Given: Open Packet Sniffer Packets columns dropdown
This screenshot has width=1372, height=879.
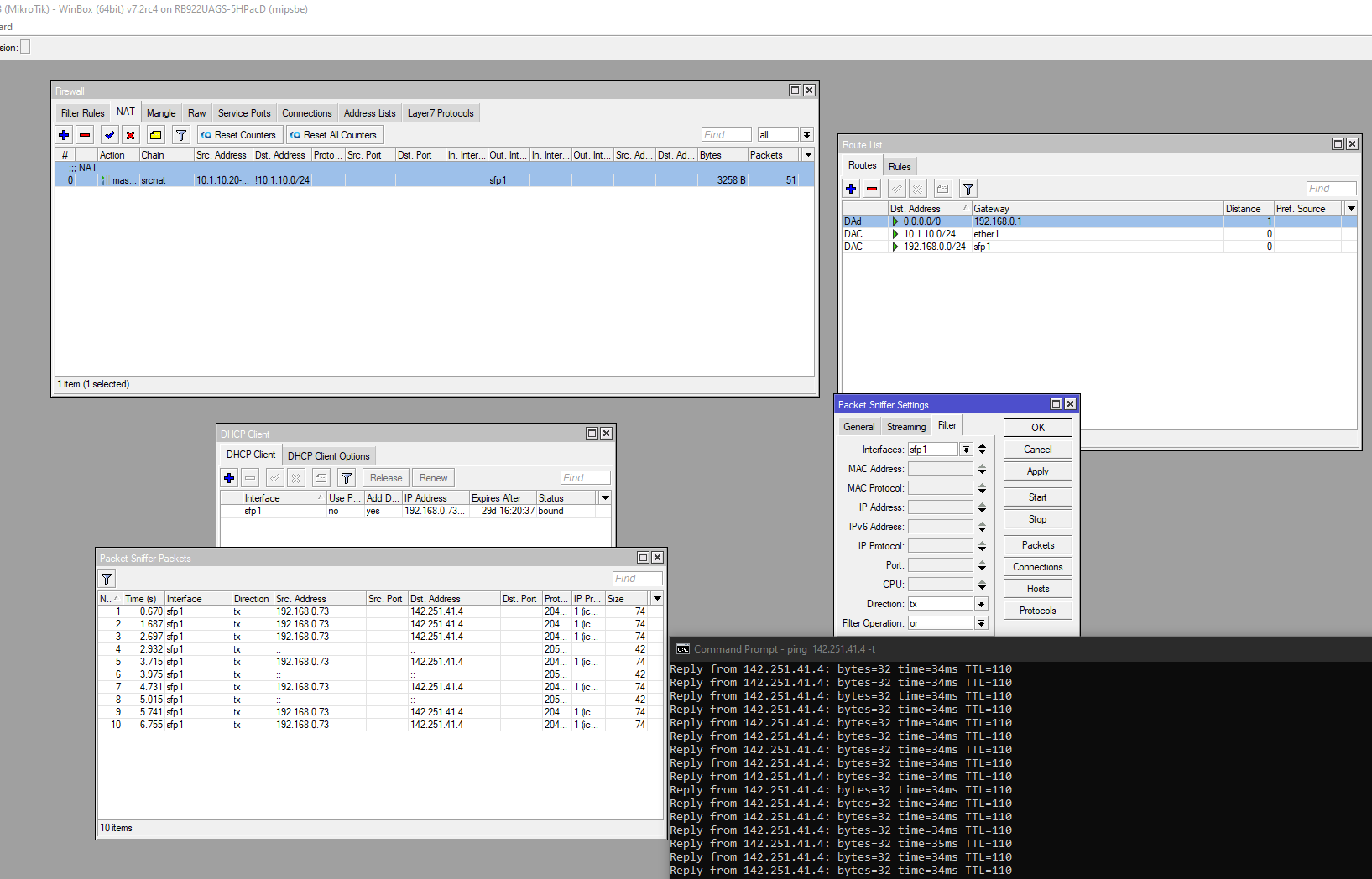Looking at the screenshot, I should tap(657, 599).
